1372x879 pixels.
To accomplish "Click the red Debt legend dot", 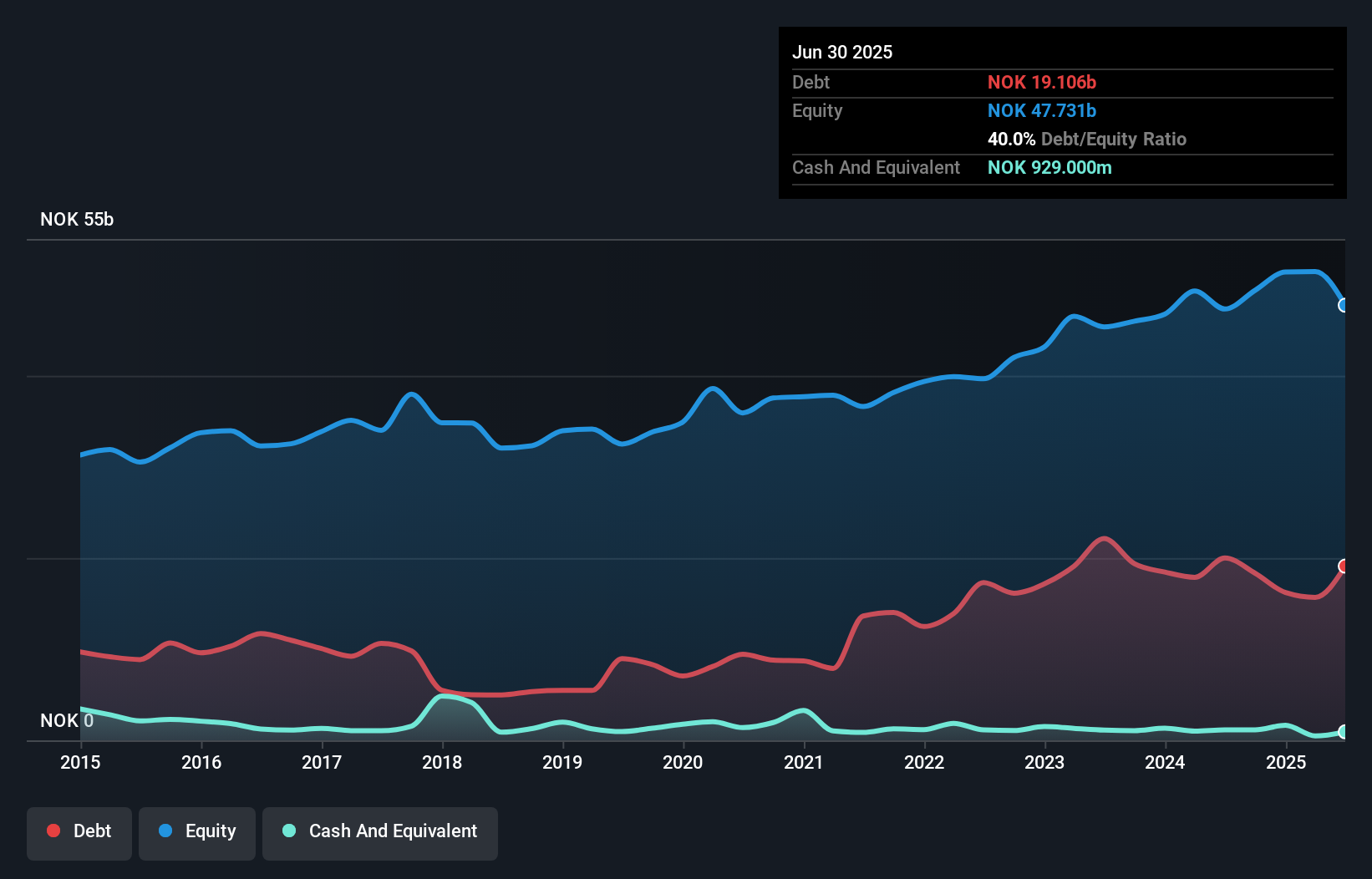I will 53,831.
